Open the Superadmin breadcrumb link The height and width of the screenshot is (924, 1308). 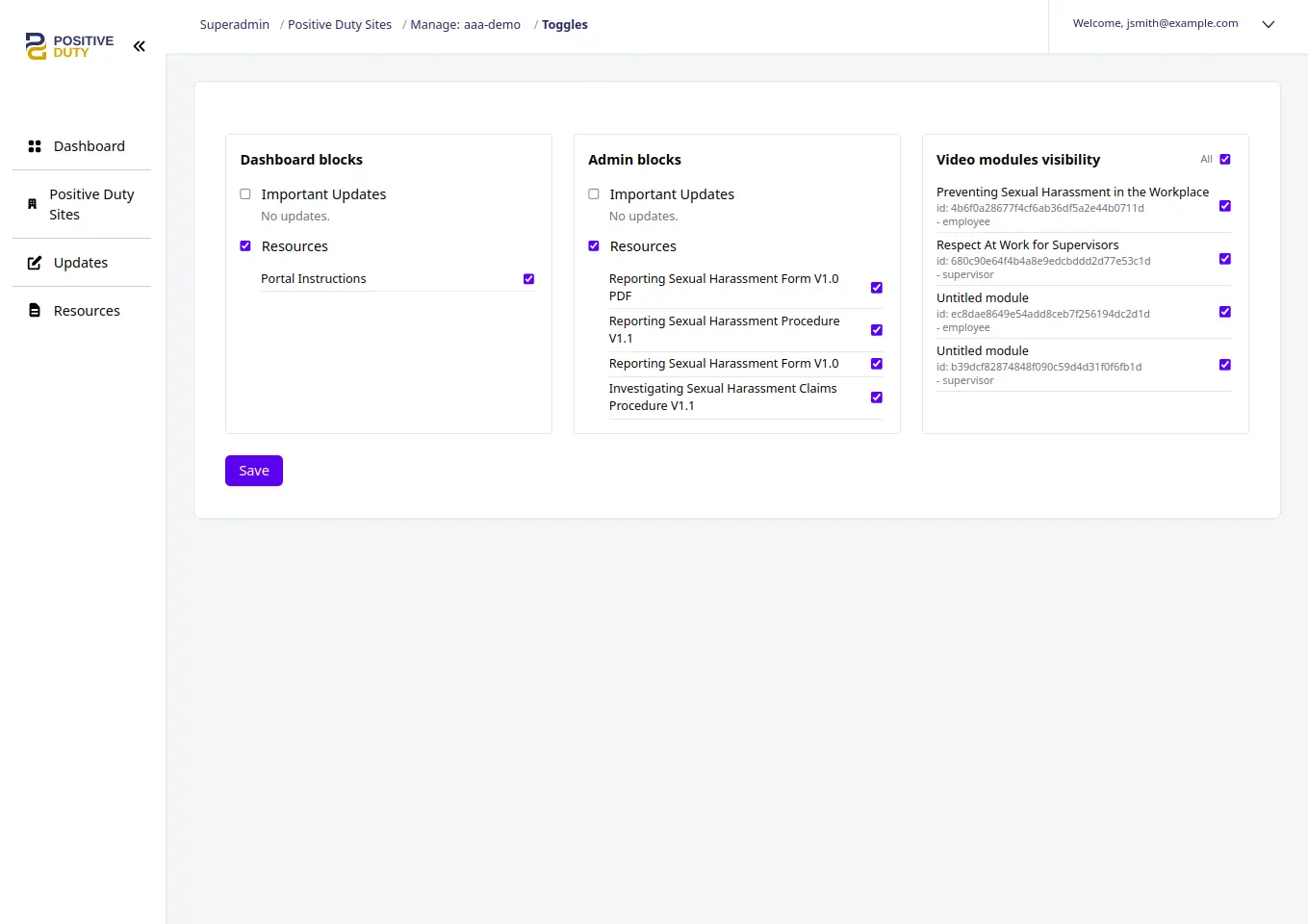click(235, 25)
